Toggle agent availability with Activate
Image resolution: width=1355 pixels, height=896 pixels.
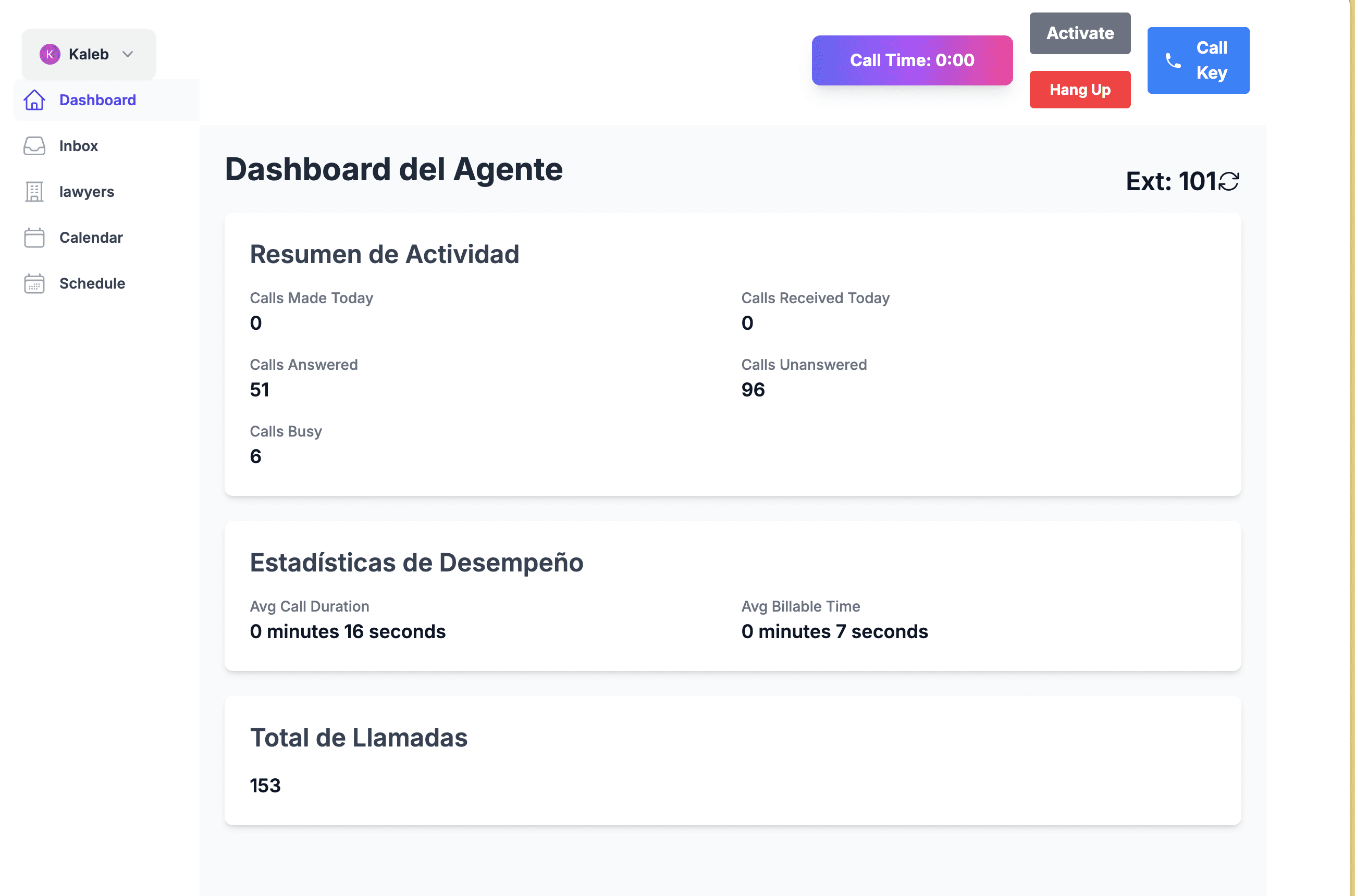[x=1079, y=33]
